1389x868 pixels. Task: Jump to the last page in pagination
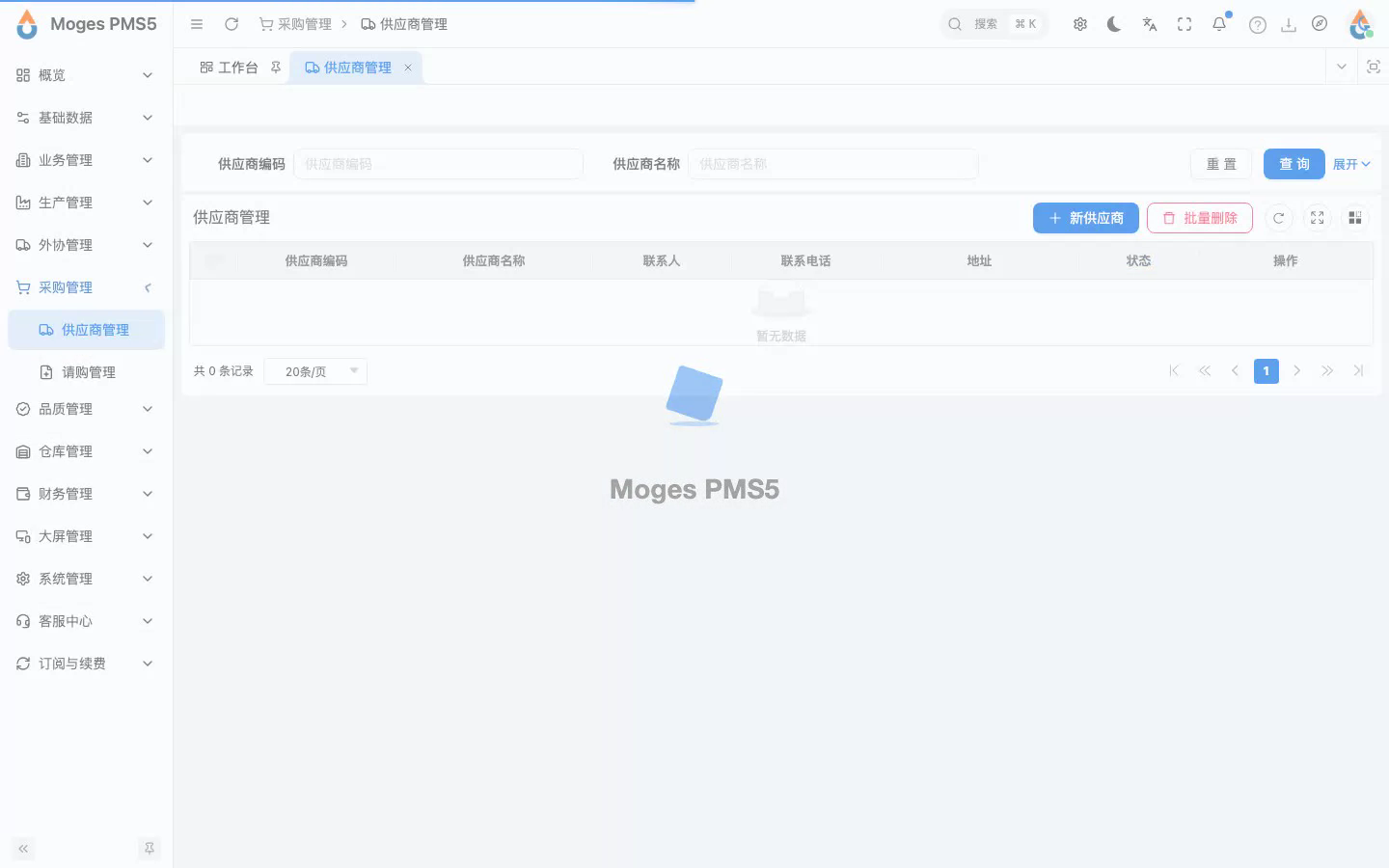(1359, 371)
